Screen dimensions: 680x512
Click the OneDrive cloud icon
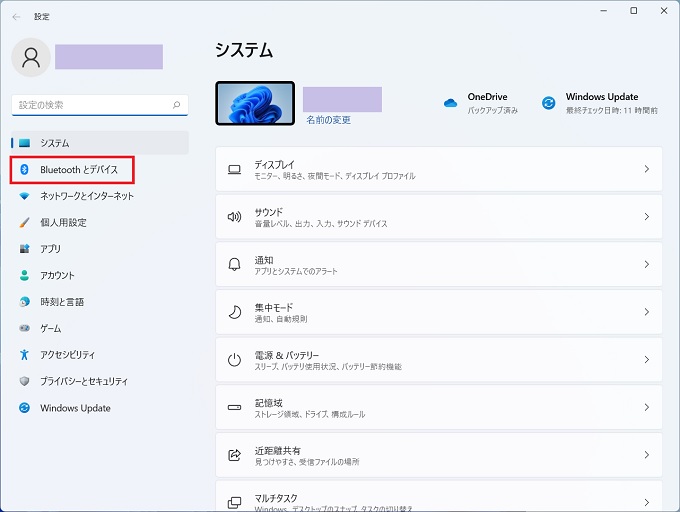click(450, 103)
